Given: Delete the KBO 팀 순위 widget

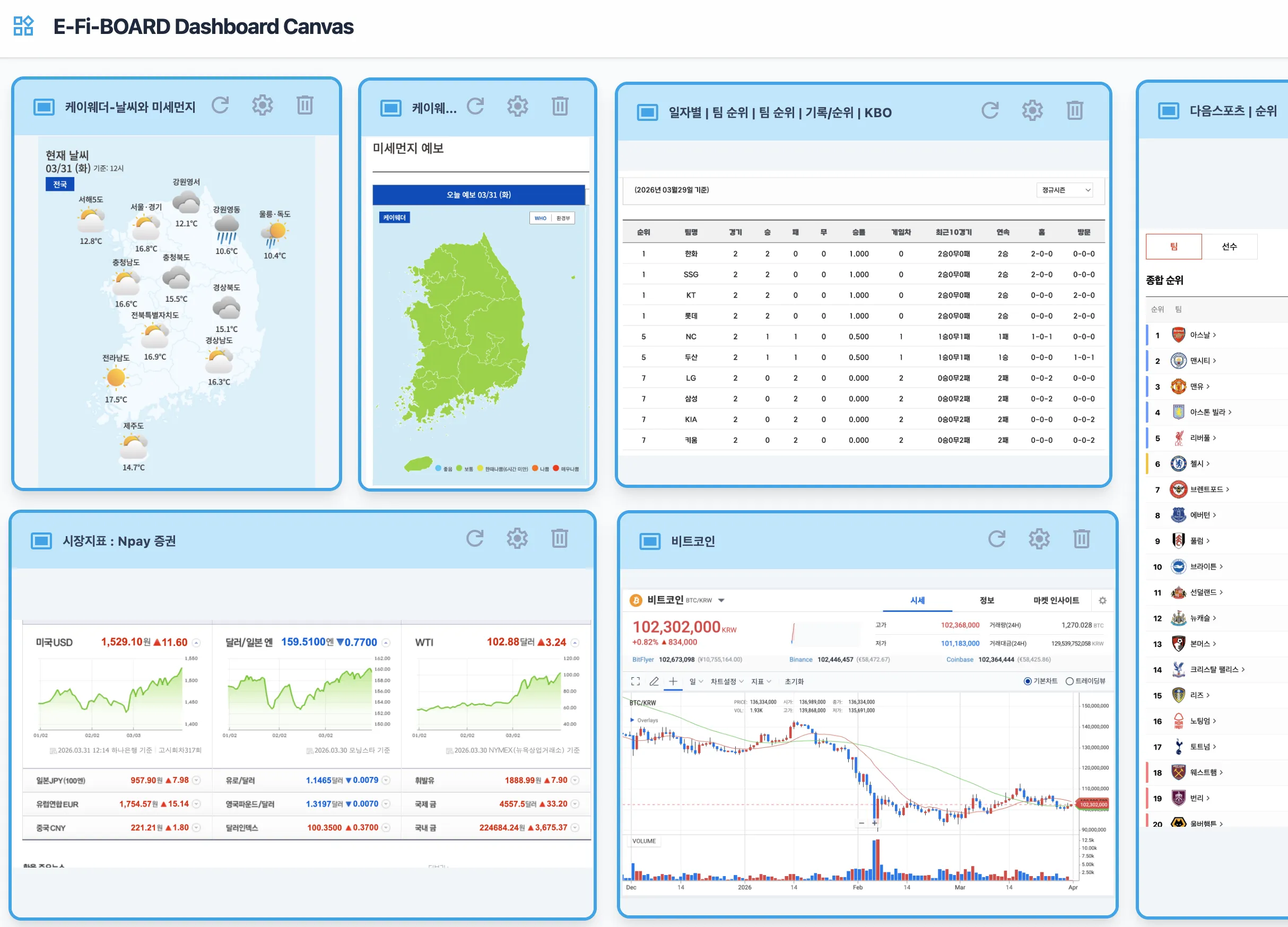Looking at the screenshot, I should click(1075, 110).
